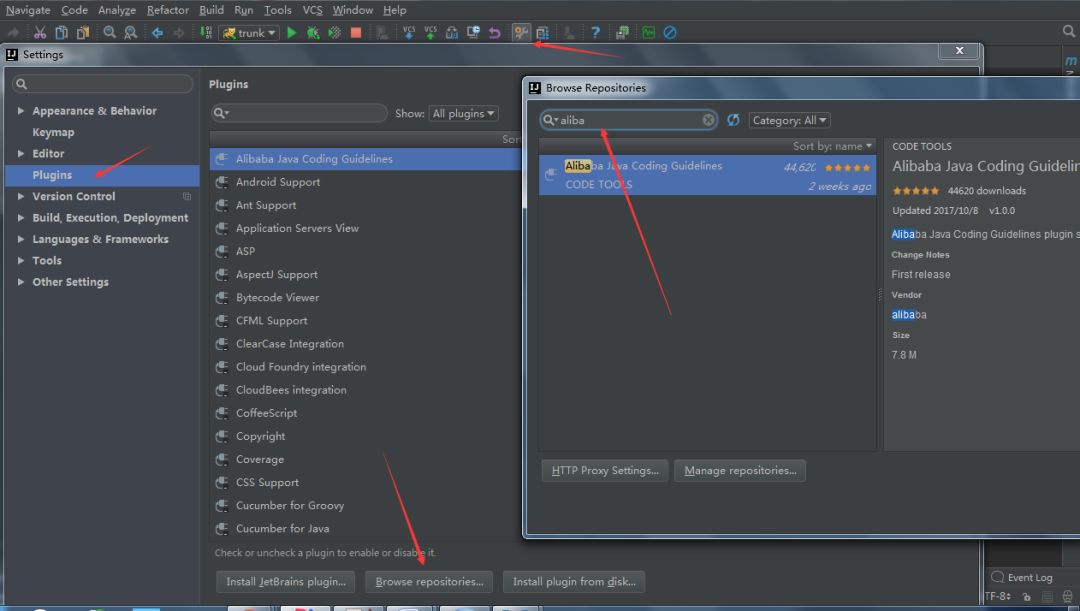The height and width of the screenshot is (611, 1080).
Task: Click the HTTP Proxy Settings button
Action: click(604, 470)
